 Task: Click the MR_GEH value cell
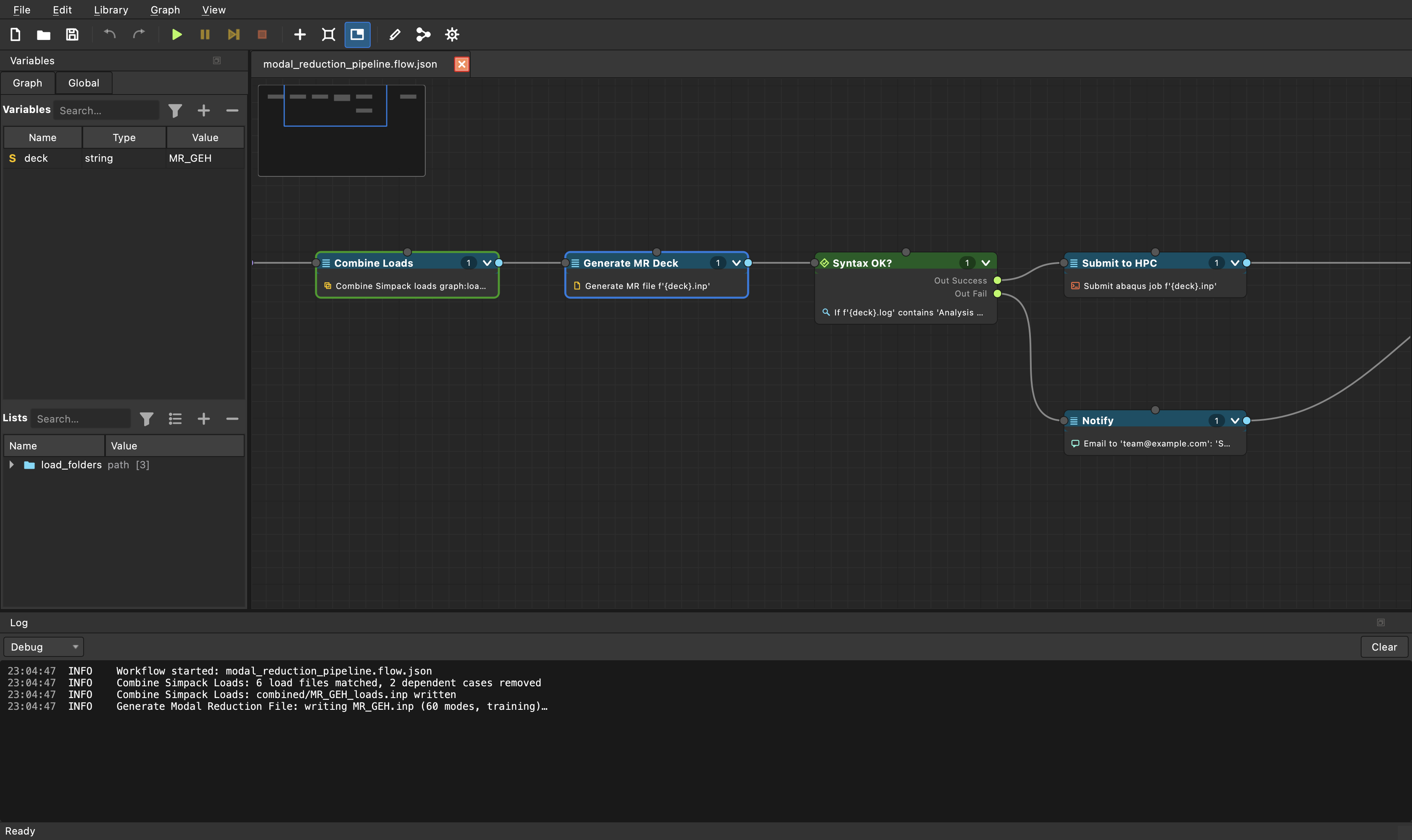tap(205, 158)
